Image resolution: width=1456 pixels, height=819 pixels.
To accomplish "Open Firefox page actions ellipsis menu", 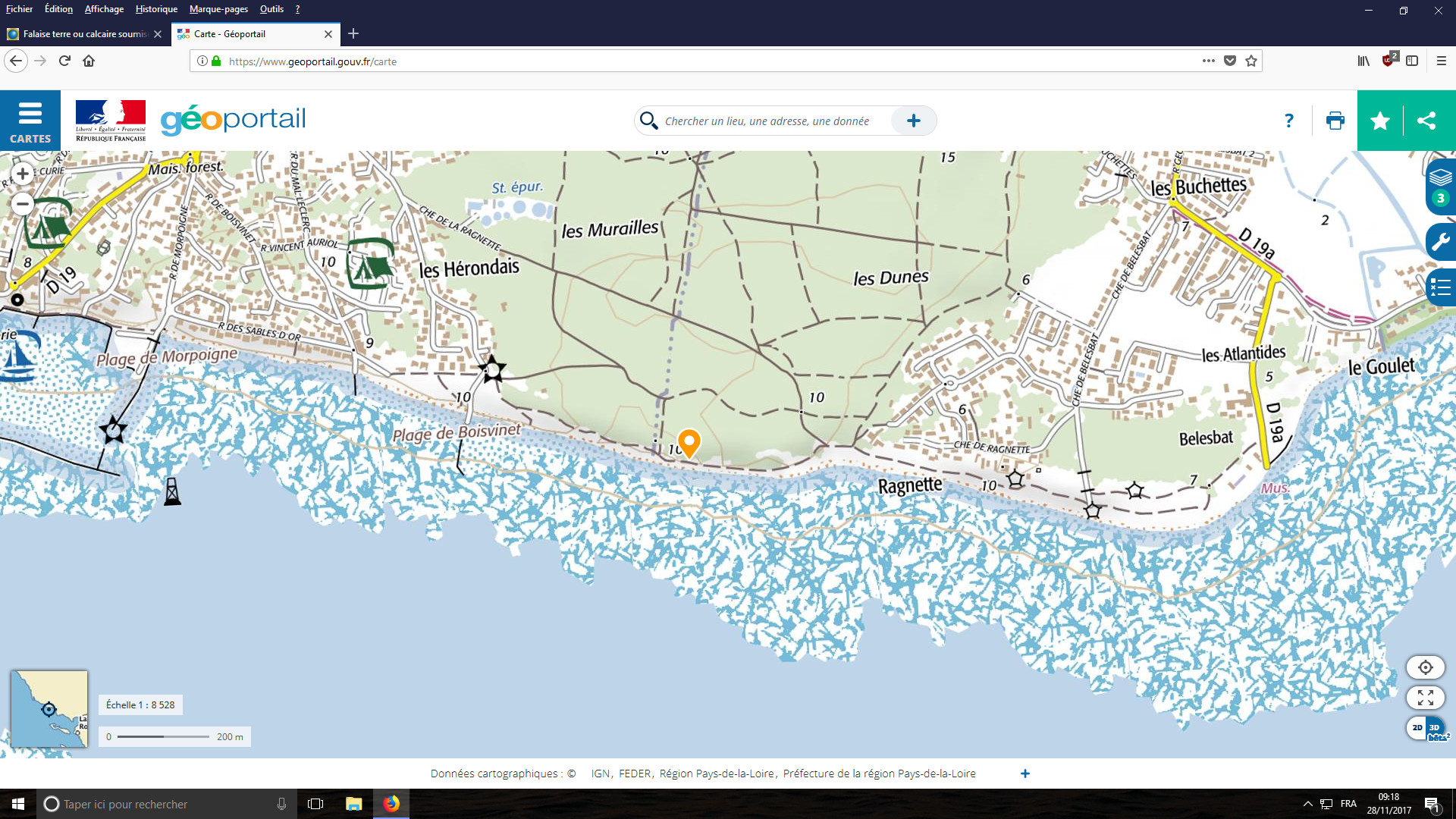I will (1208, 61).
